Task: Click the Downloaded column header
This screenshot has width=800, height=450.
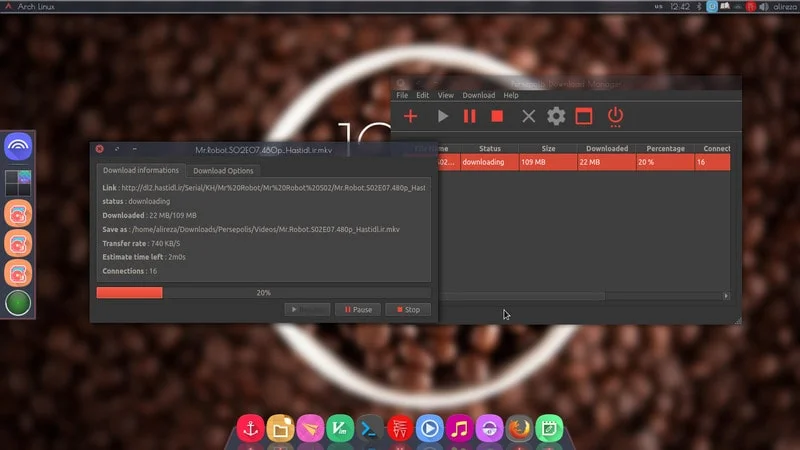Action: [607, 148]
